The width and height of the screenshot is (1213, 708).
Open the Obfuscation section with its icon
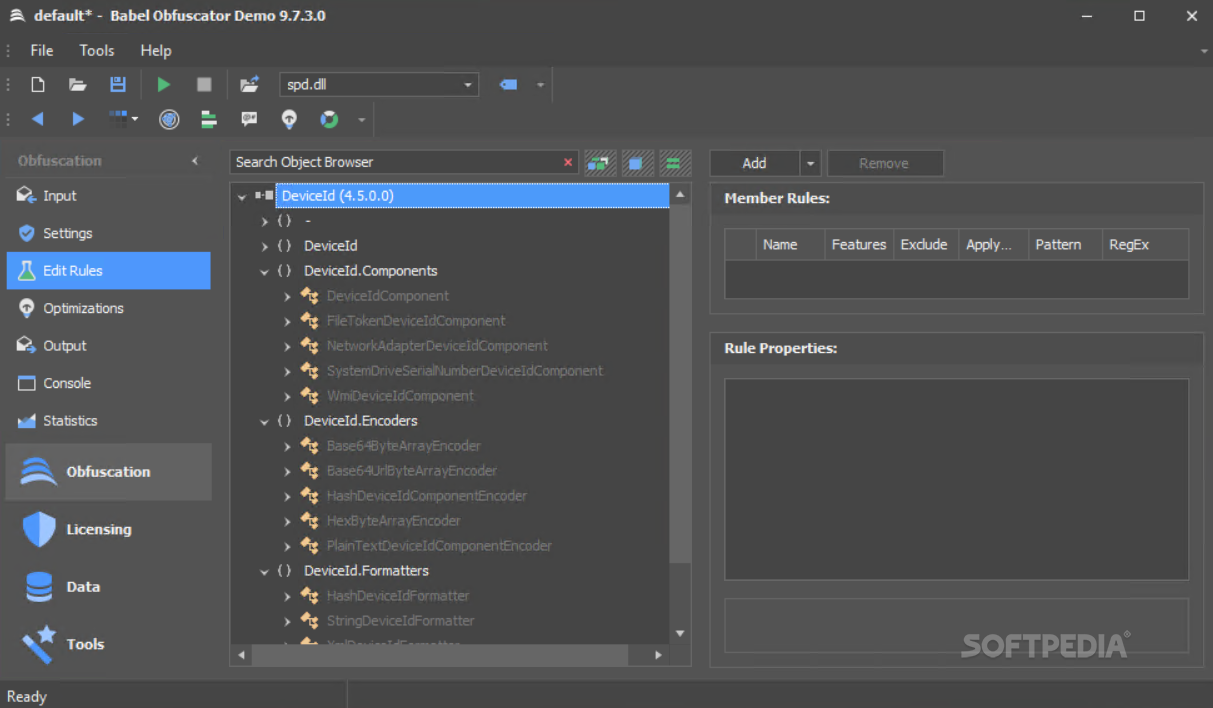coord(40,471)
